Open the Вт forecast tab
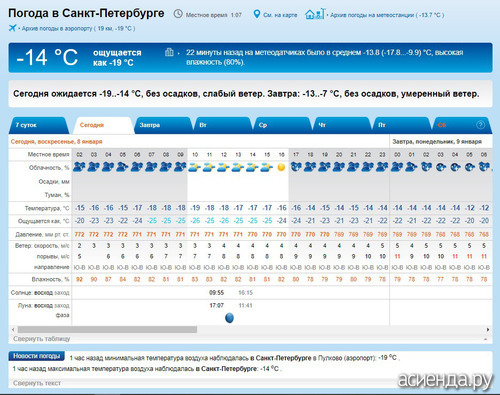This screenshot has height=395, width=500. pos(223,125)
